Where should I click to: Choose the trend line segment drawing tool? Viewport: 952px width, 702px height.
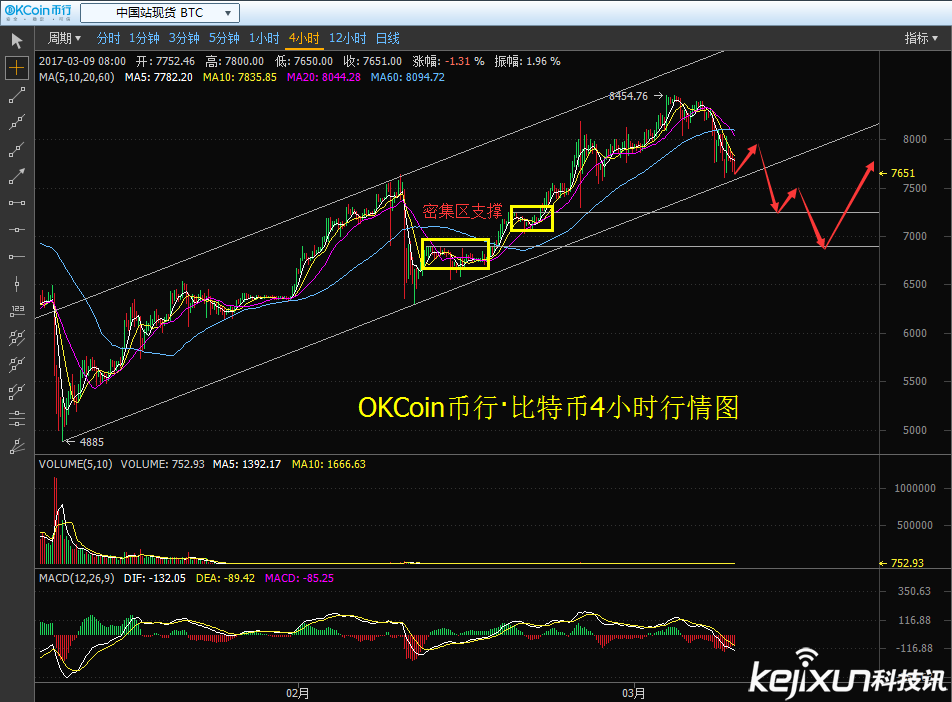point(16,95)
